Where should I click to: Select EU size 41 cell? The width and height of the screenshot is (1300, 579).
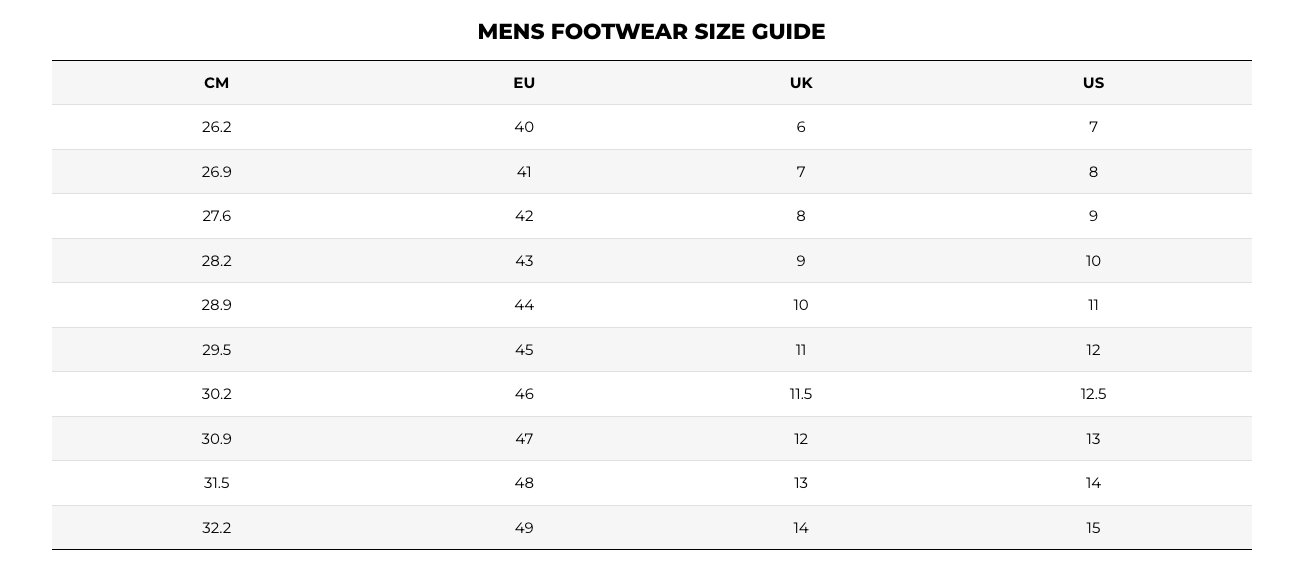click(x=524, y=172)
